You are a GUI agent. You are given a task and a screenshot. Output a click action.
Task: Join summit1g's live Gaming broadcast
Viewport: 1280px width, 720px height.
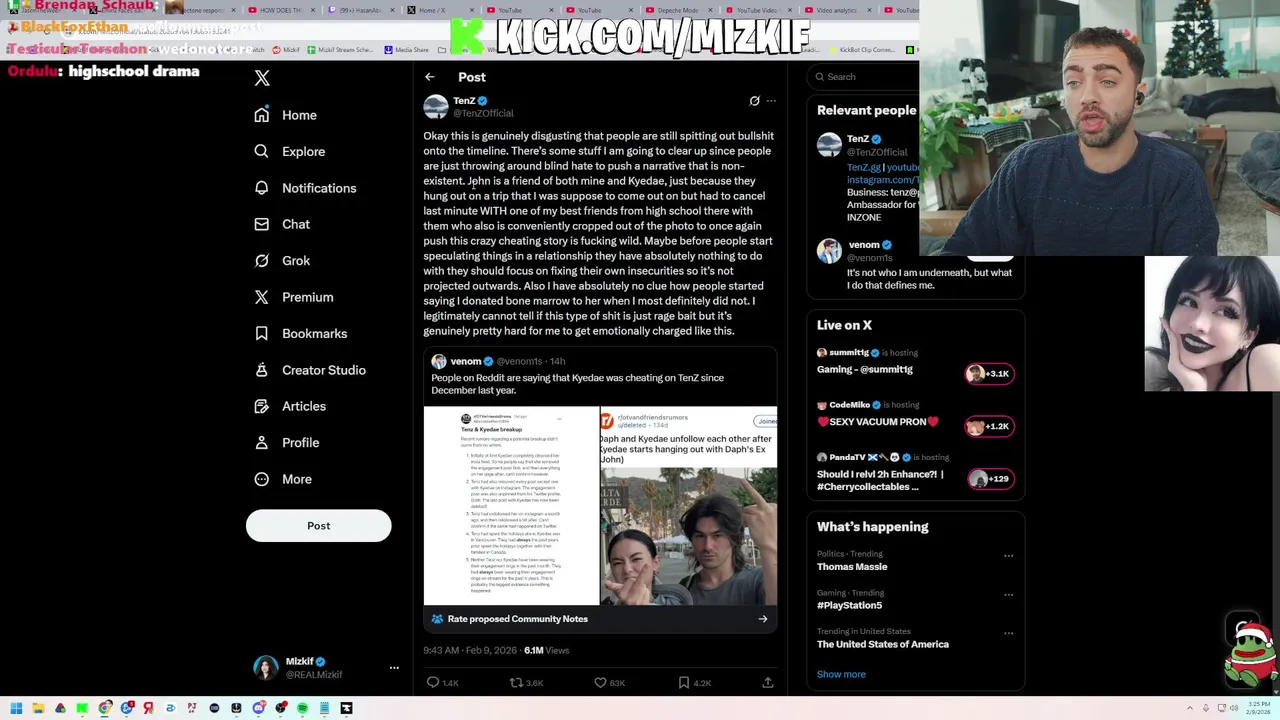pos(915,362)
